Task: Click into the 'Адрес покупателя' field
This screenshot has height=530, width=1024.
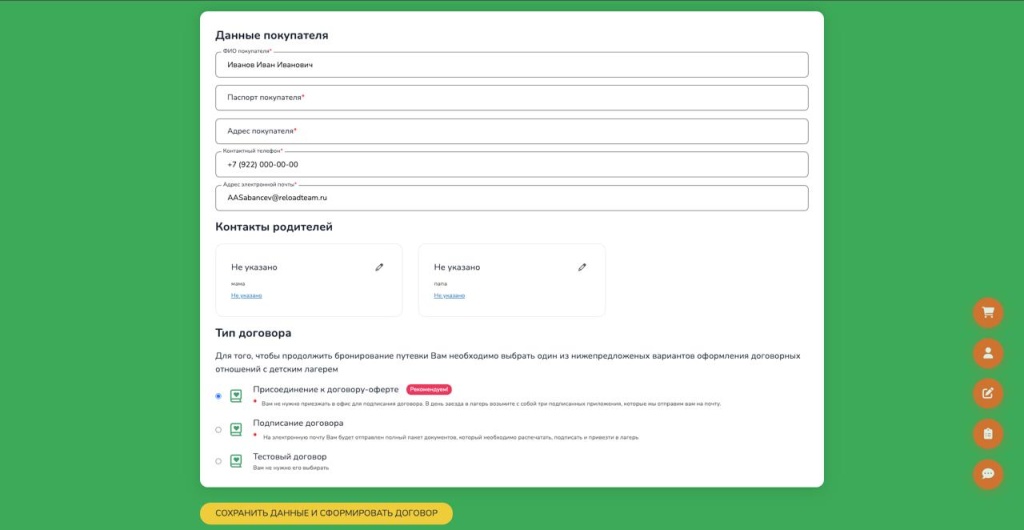Action: tap(511, 131)
